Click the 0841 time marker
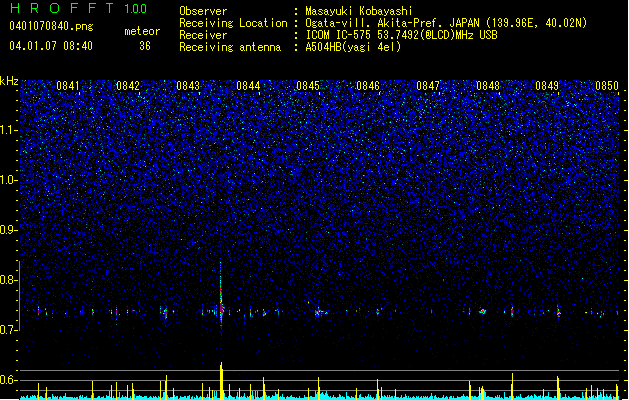 [68, 86]
